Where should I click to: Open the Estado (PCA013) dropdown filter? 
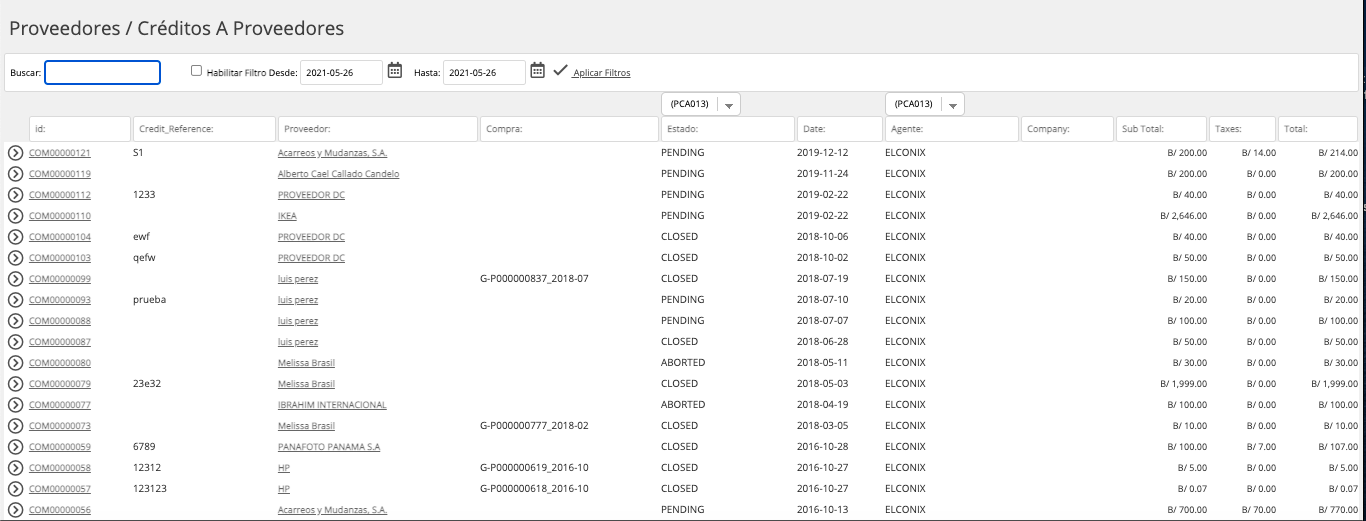[x=701, y=104]
